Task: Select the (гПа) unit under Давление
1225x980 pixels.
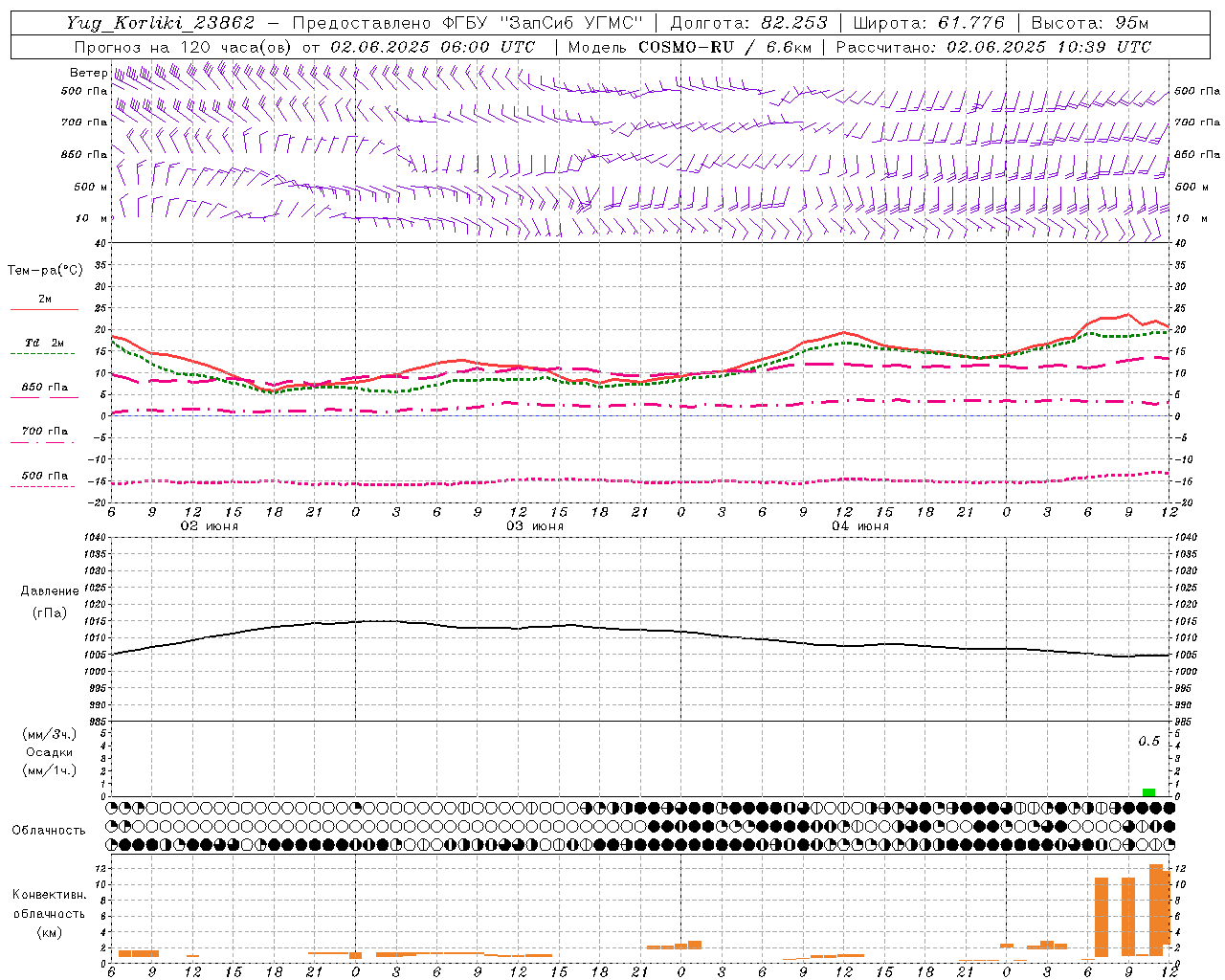Action: 50,612
